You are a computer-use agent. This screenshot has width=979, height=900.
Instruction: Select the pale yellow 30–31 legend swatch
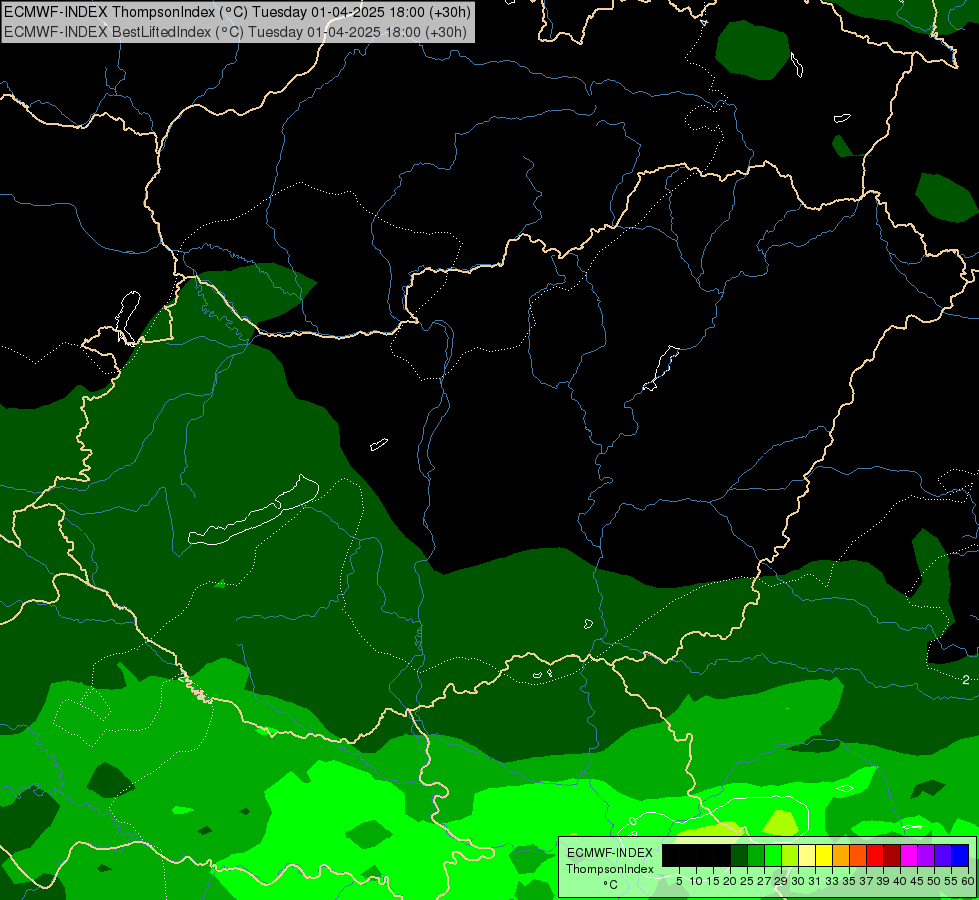pyautogui.click(x=807, y=855)
